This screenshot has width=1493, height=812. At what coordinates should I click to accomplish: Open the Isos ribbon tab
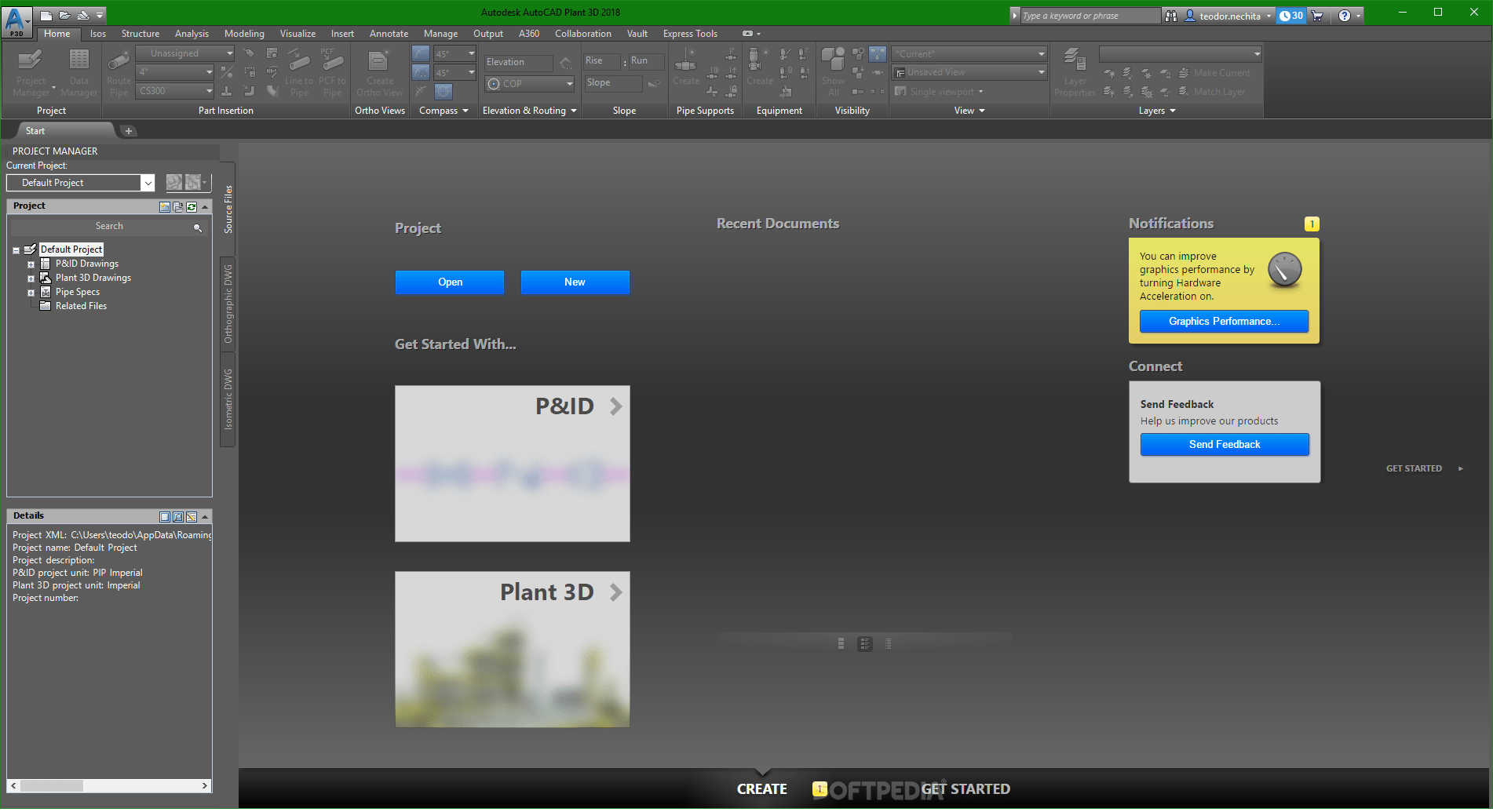pos(98,34)
